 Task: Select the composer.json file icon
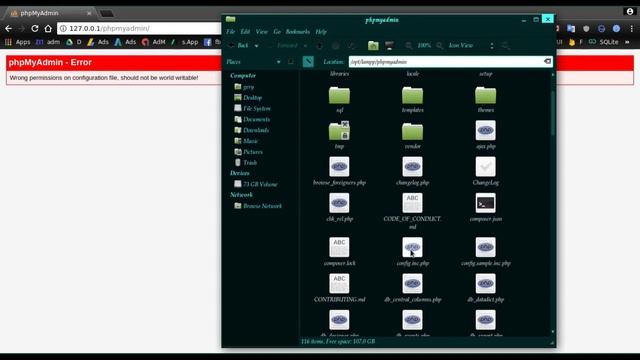click(x=485, y=203)
